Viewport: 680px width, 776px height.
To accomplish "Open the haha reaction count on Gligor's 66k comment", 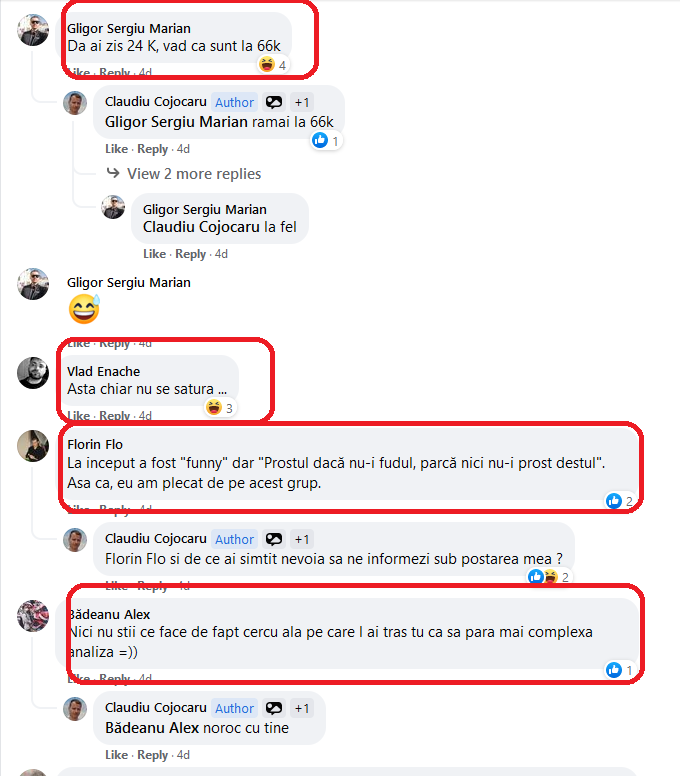I will [x=273, y=64].
